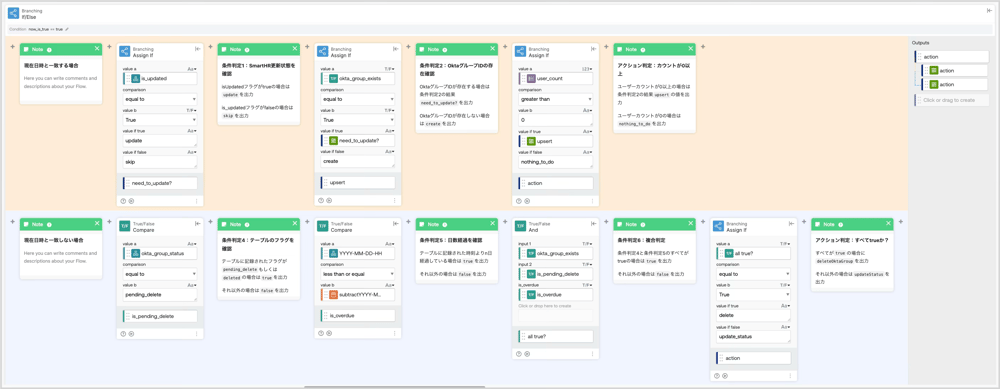This screenshot has height=389, width=1000.
Task: Open comparison dropdown on okta_group_status card
Action: [x=159, y=274]
